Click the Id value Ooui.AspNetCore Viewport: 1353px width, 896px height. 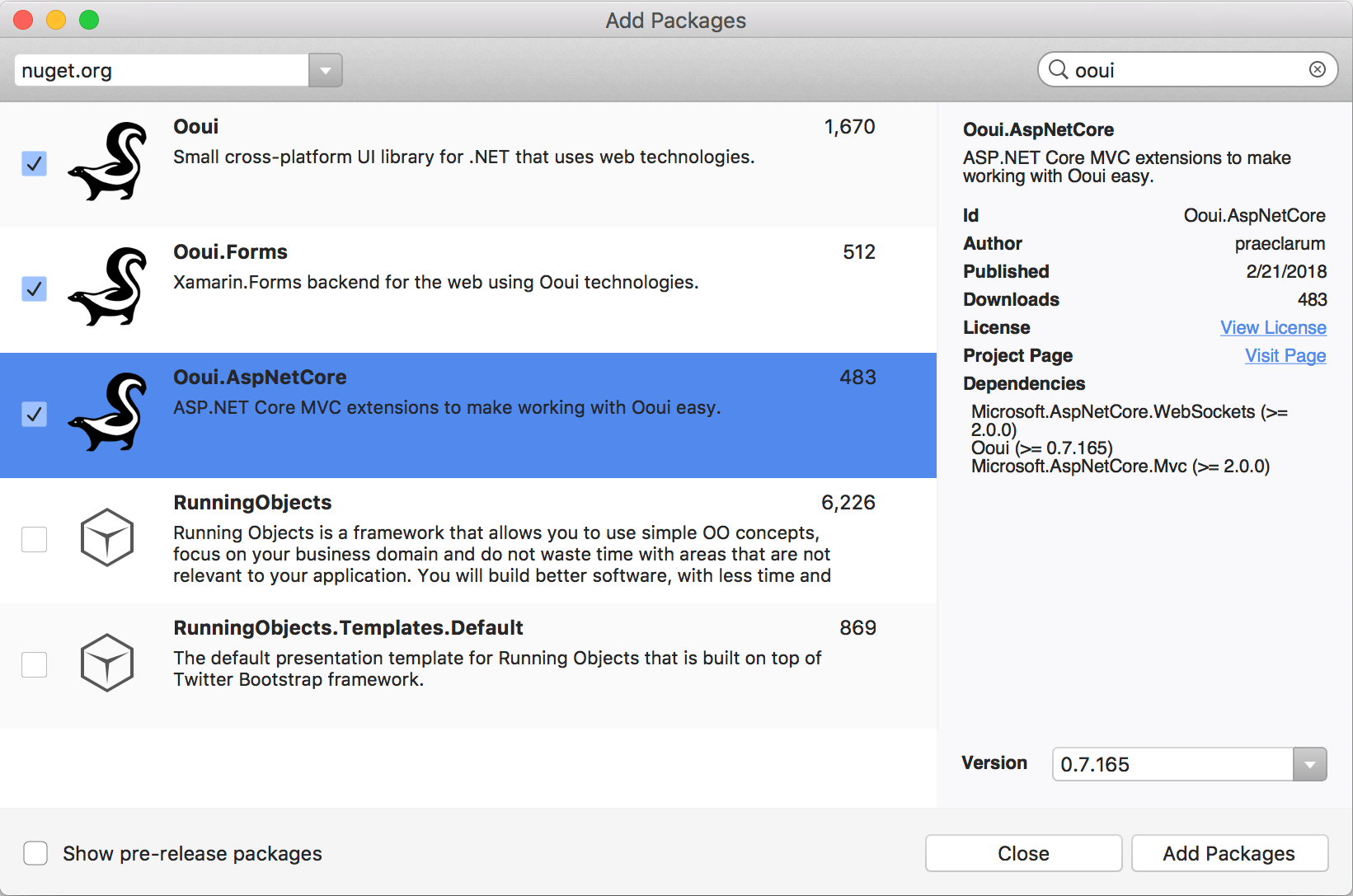pyautogui.click(x=1254, y=215)
